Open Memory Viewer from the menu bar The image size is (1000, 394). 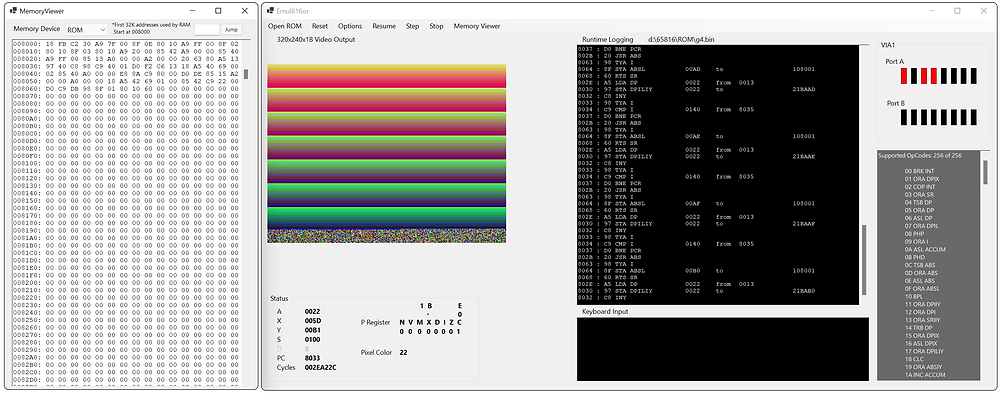pyautogui.click(x=476, y=26)
